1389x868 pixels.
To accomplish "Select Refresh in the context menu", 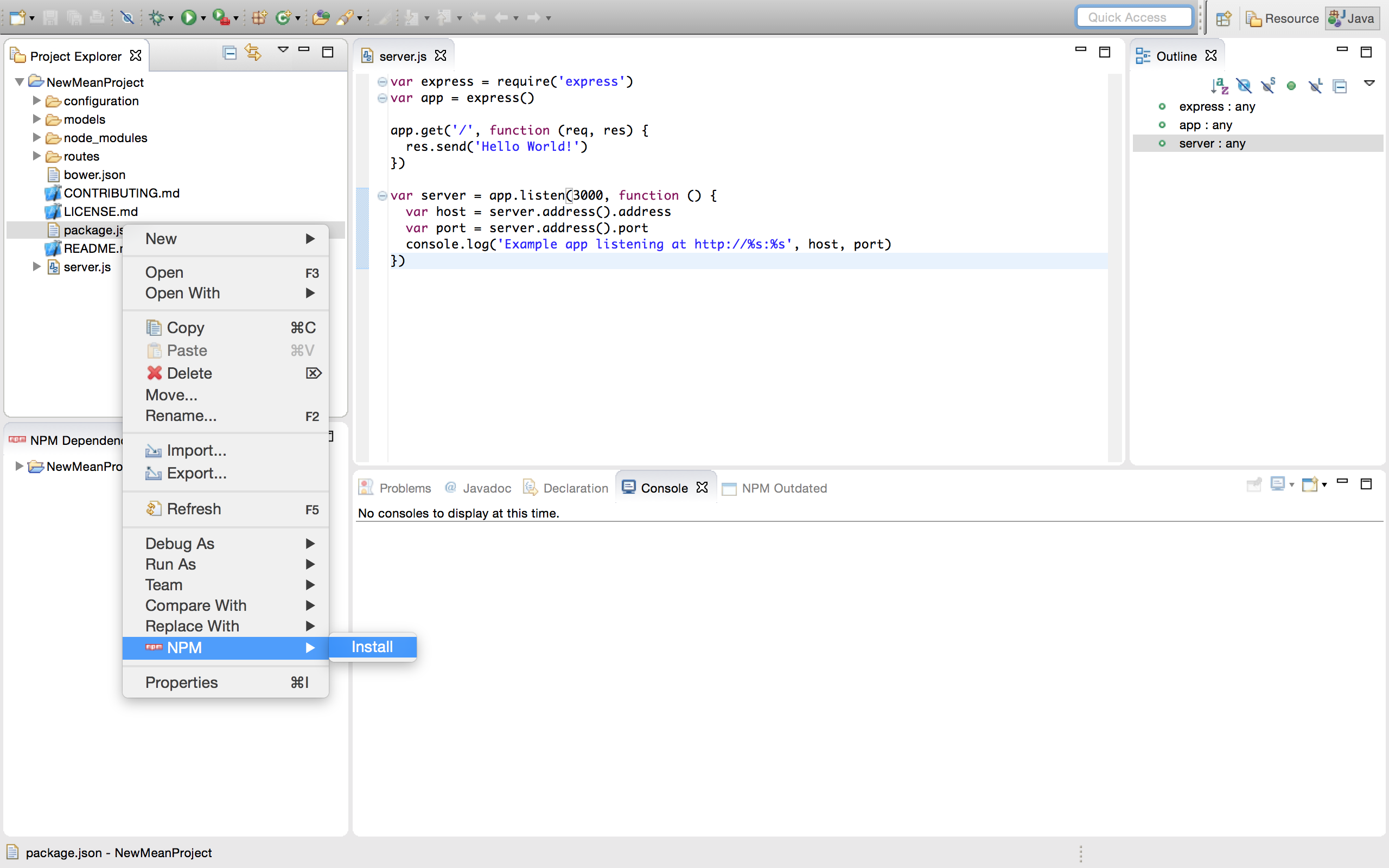I will tap(193, 509).
